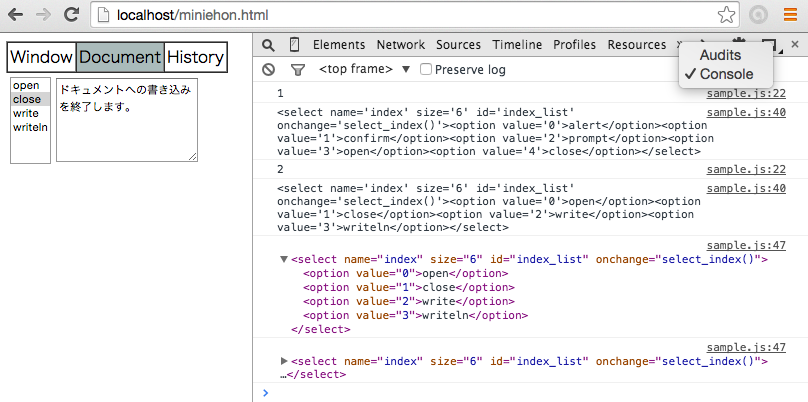This screenshot has width=808, height=402.
Task: Open sample.js:40 link for open/close select log
Action: 746,189
